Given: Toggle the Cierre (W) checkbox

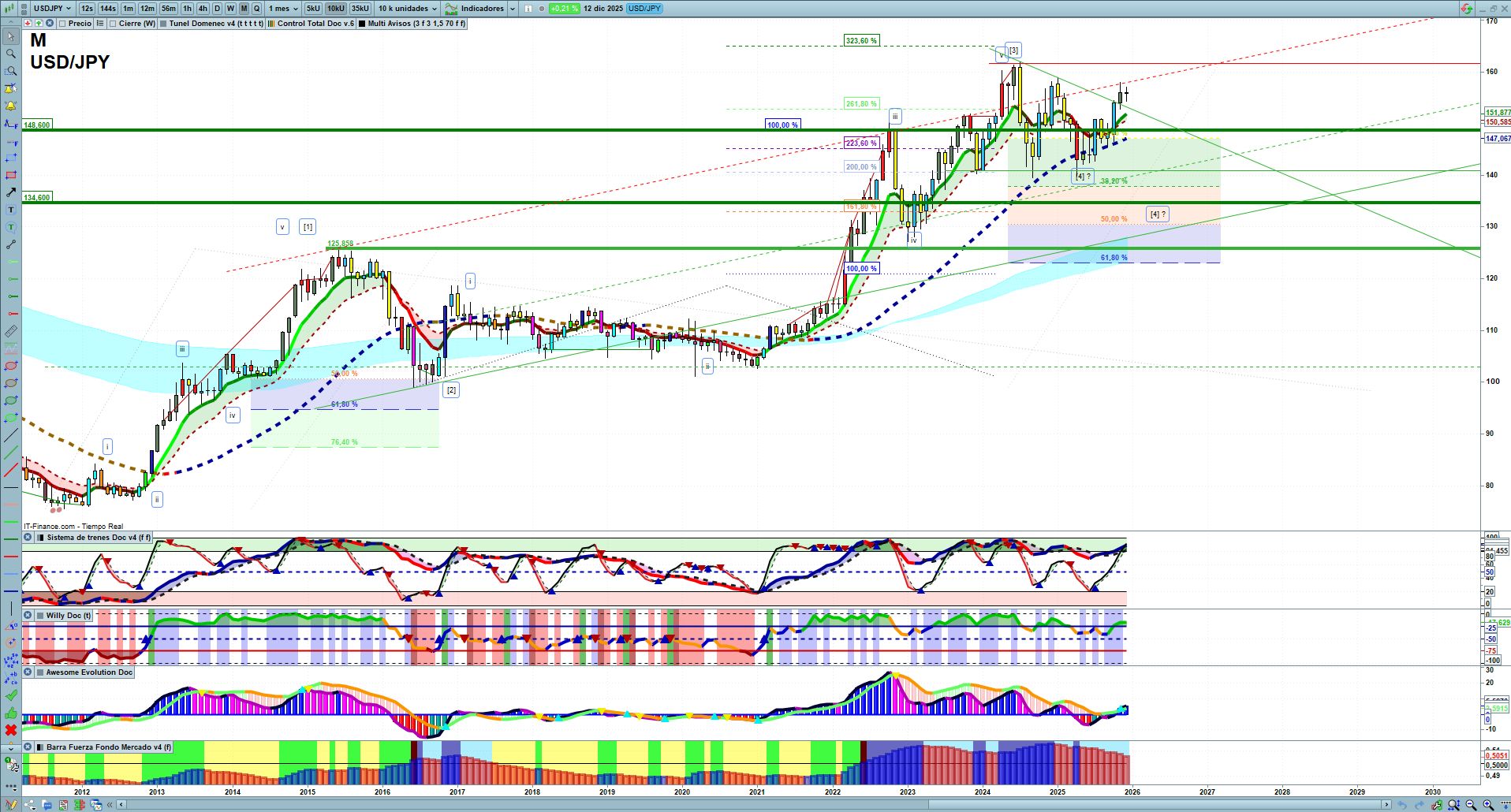Looking at the screenshot, I should point(113,24).
